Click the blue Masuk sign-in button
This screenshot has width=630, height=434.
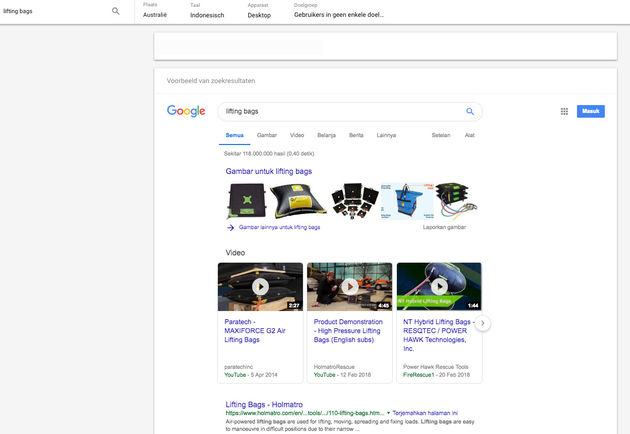(x=591, y=111)
